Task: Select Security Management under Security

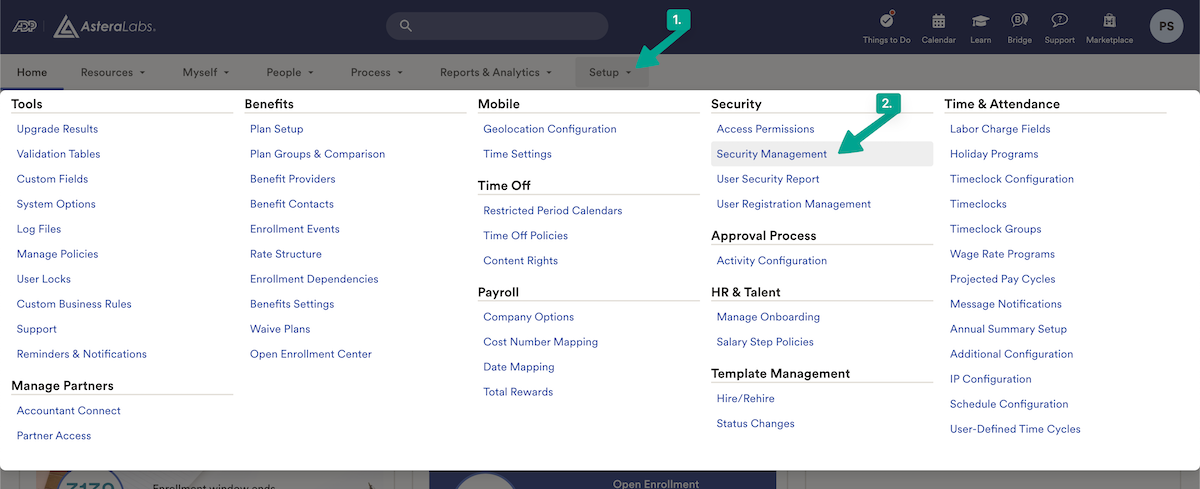Action: pos(771,154)
